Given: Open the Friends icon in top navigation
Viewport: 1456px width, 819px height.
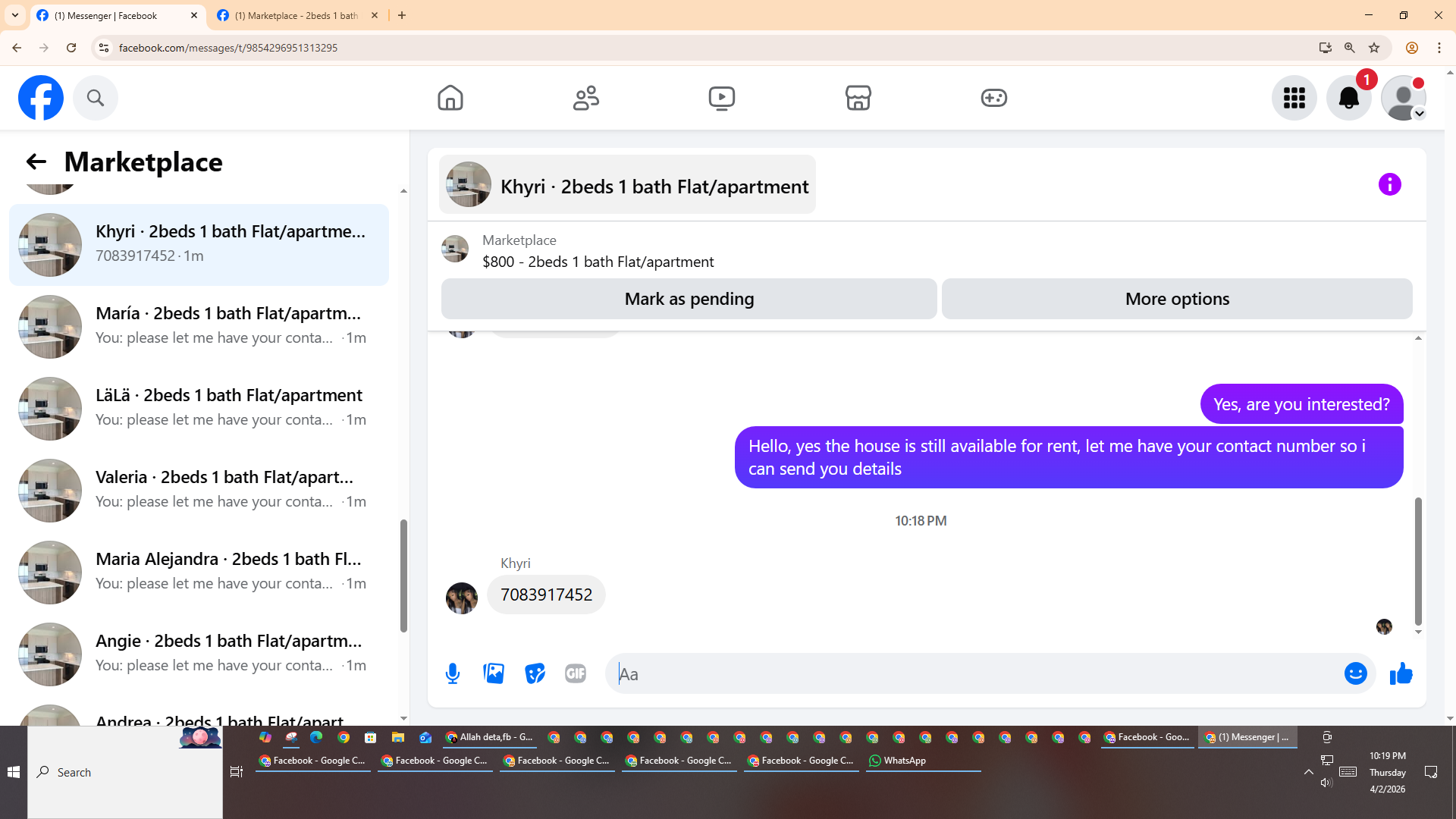Looking at the screenshot, I should (586, 98).
